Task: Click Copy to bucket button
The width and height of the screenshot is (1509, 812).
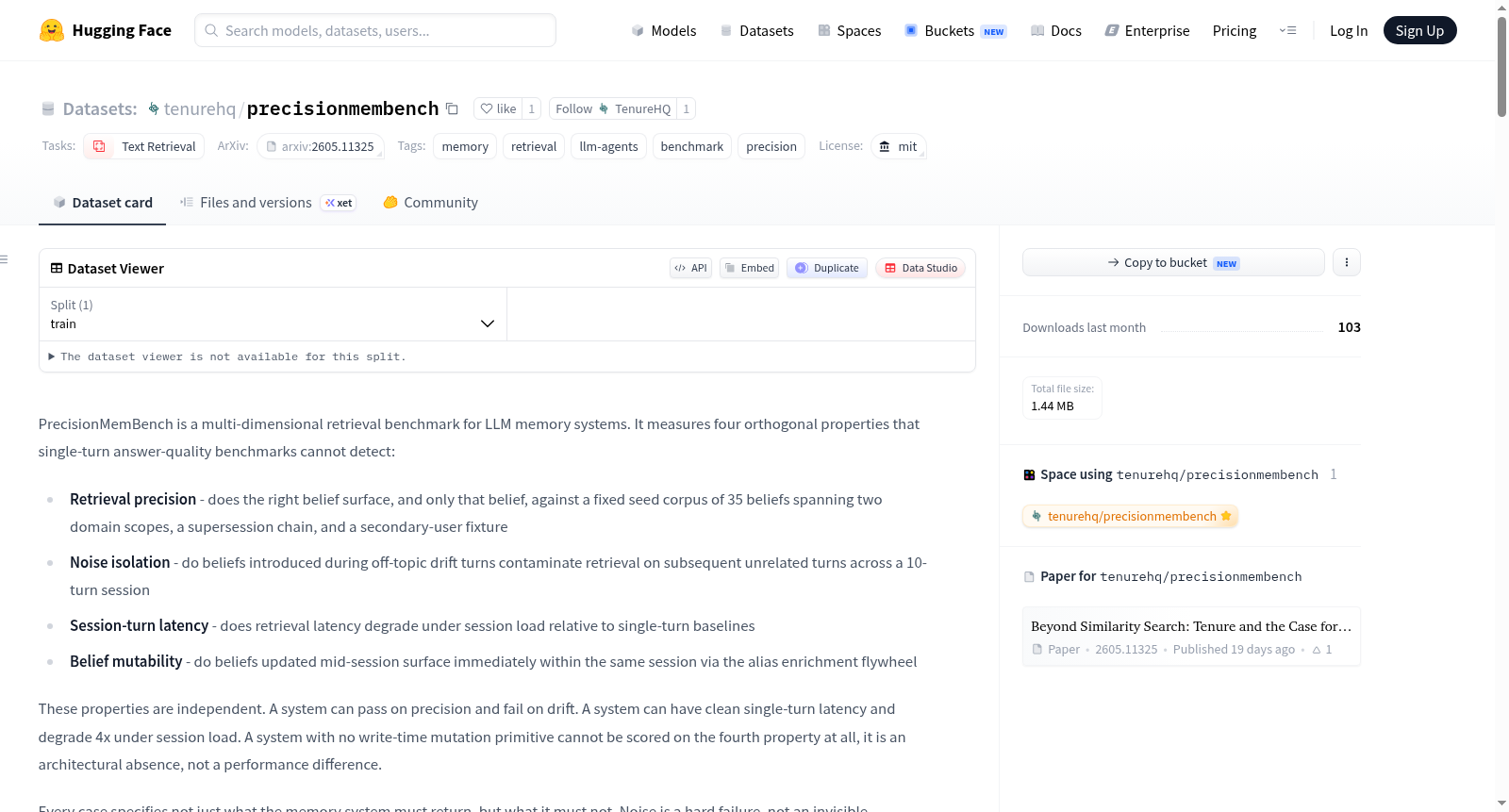Action: (1173, 262)
